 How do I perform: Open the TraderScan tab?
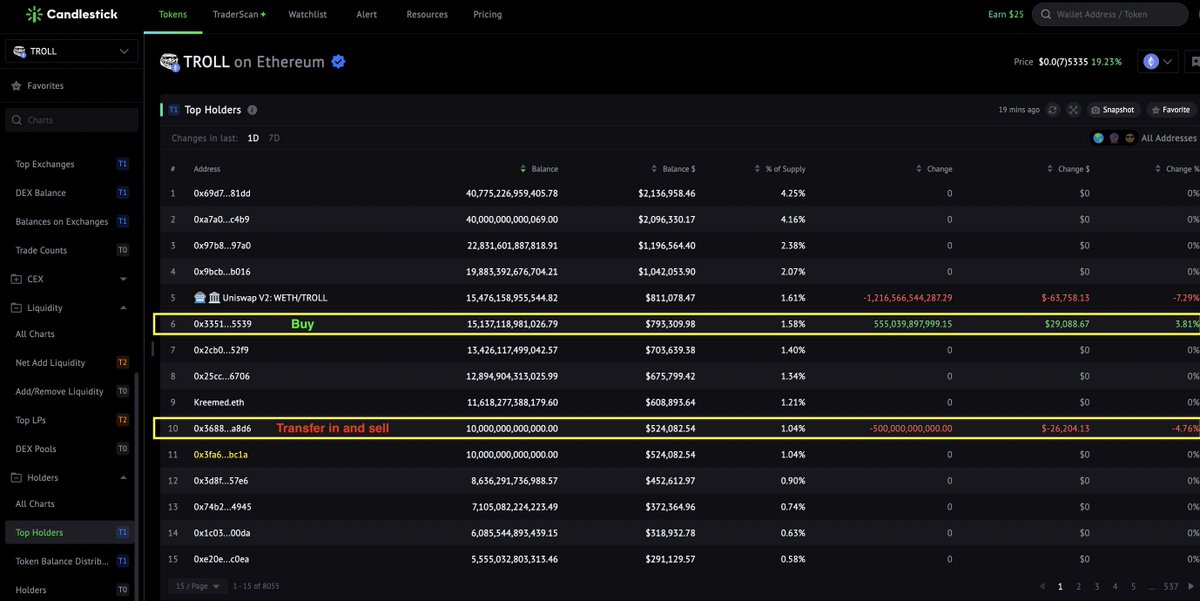[x=238, y=15]
